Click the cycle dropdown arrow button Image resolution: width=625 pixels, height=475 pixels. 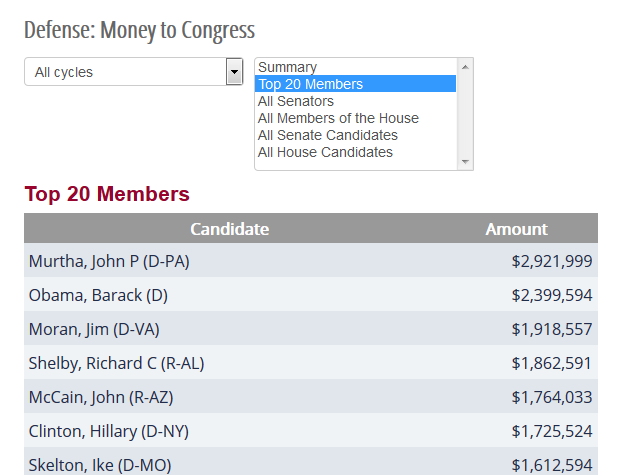pos(235,72)
